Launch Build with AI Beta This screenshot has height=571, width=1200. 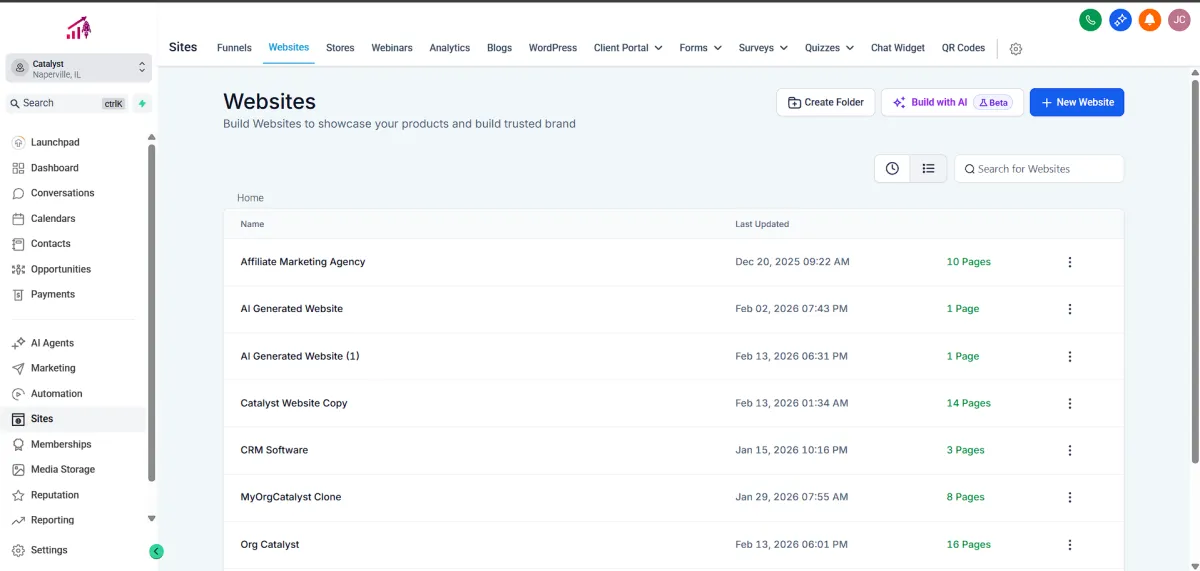pos(951,102)
